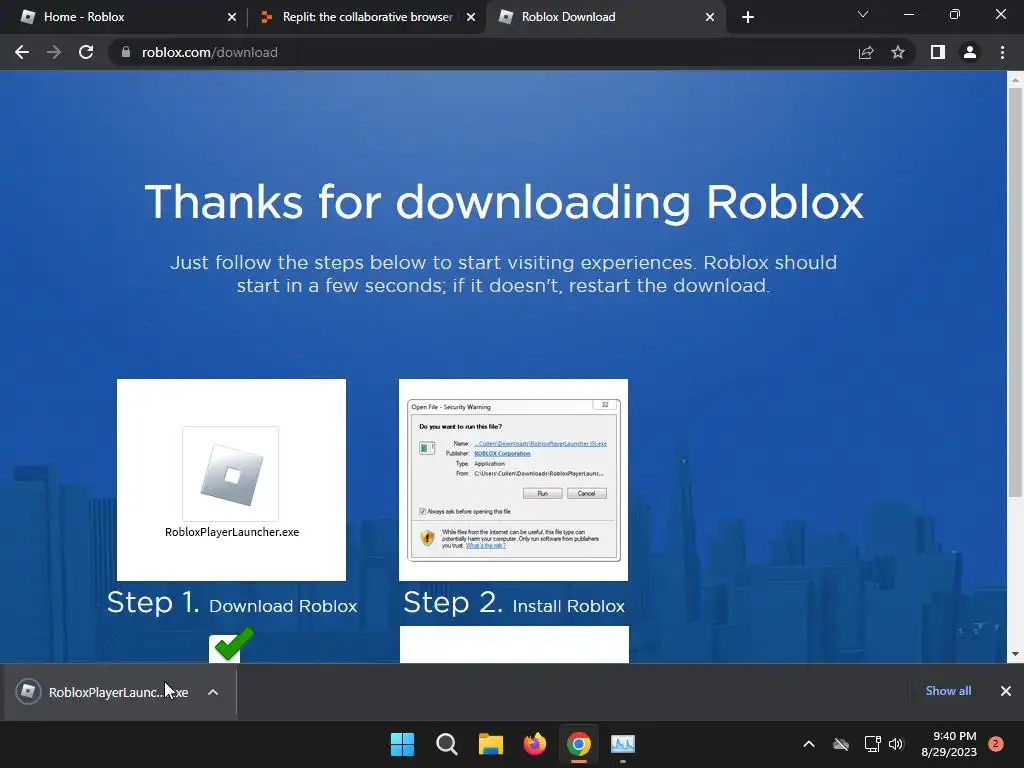View site info via lock icon
The height and width of the screenshot is (768, 1024).
point(125,52)
